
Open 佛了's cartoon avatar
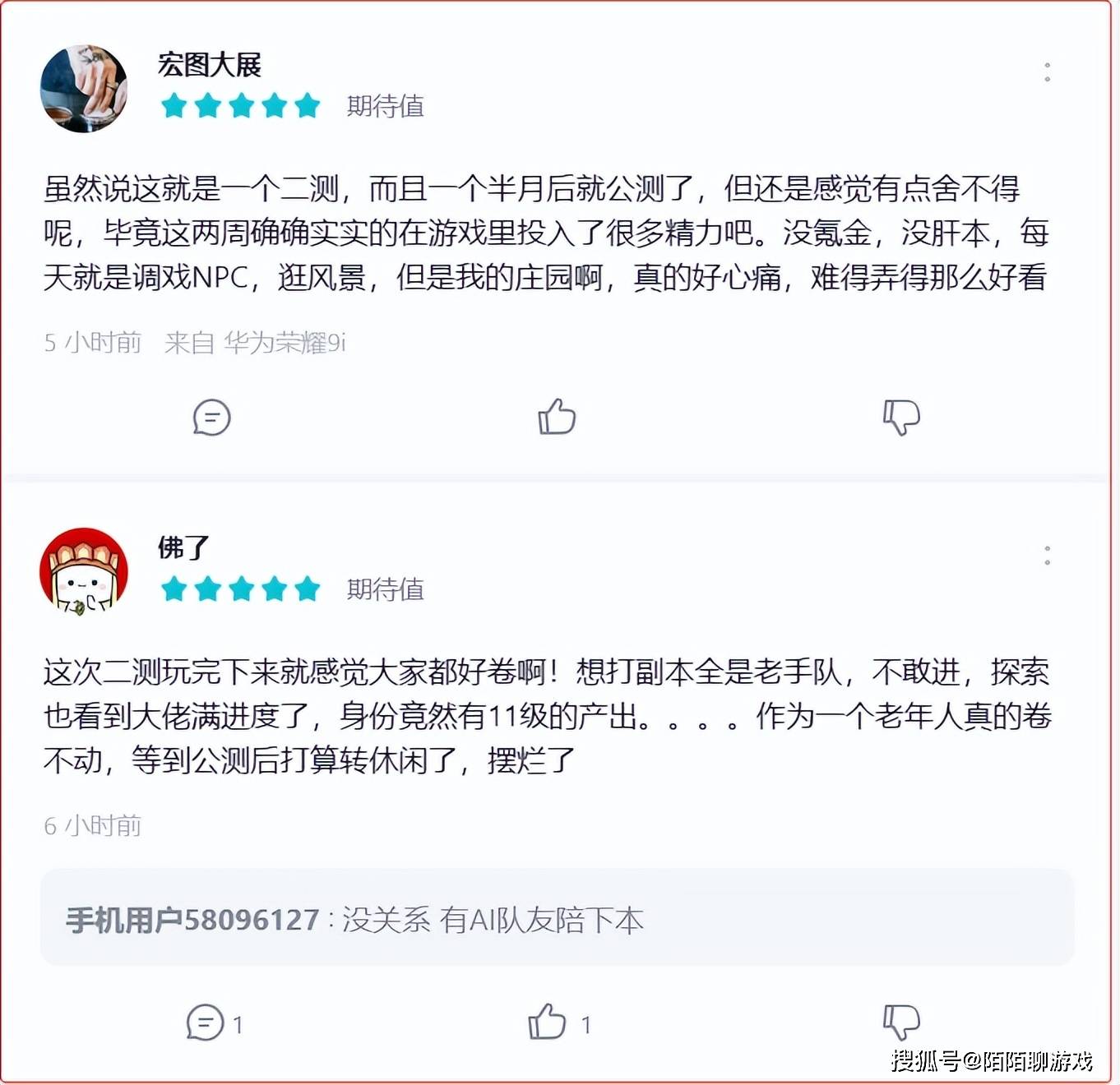pos(84,571)
